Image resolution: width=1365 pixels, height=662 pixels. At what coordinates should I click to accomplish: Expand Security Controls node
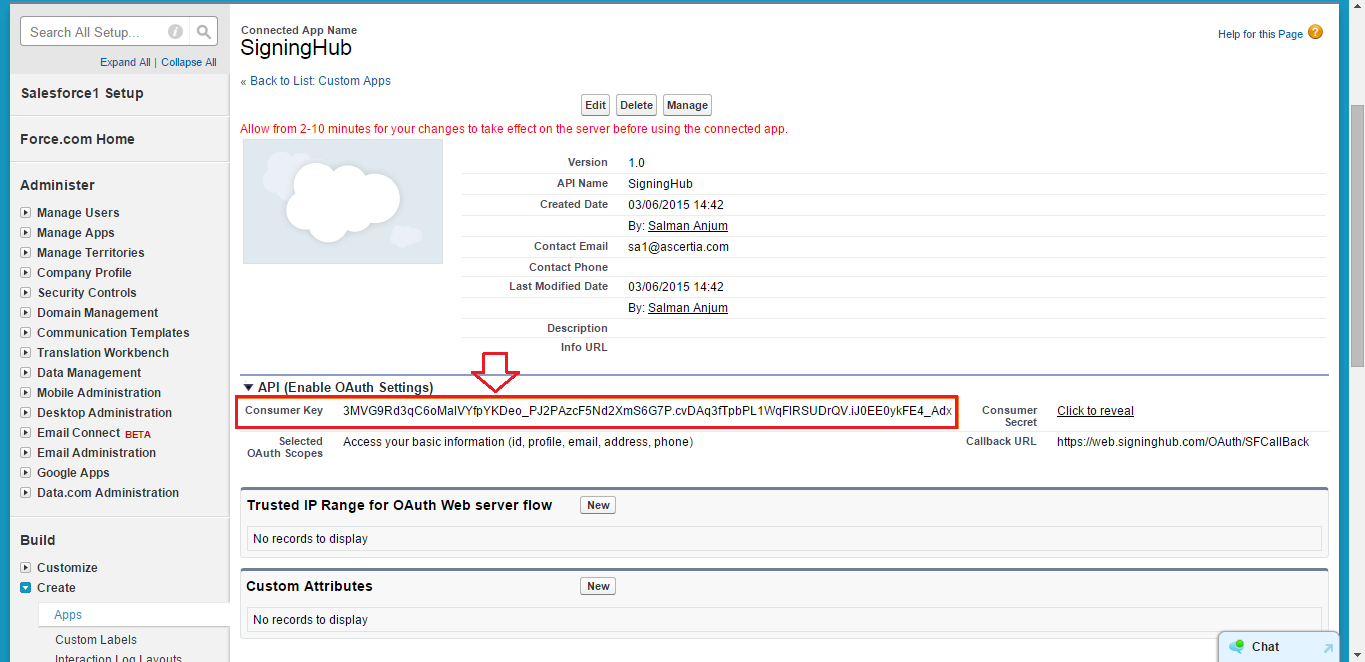point(26,293)
